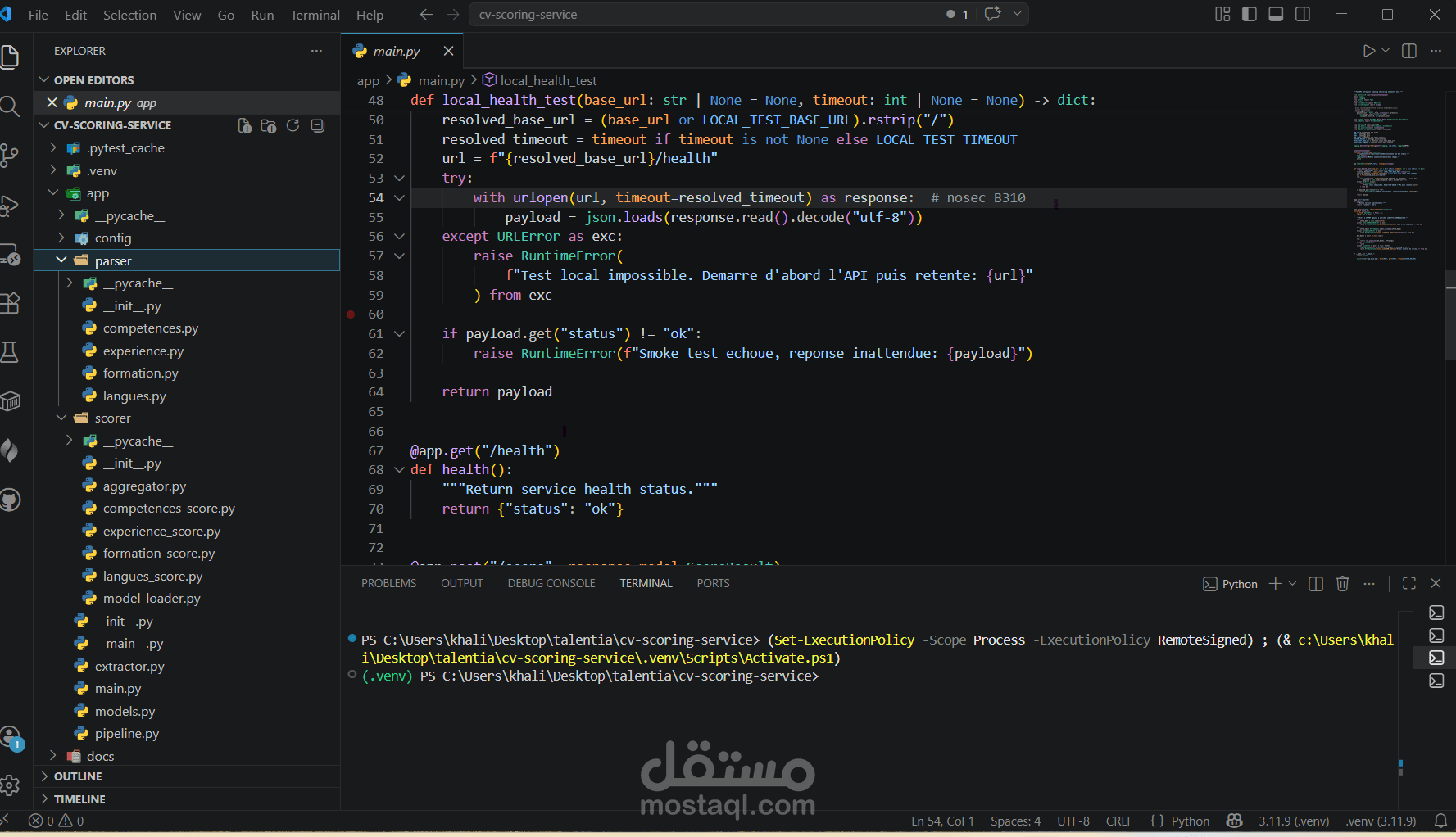Open errors and warnings in status bar

56,821
